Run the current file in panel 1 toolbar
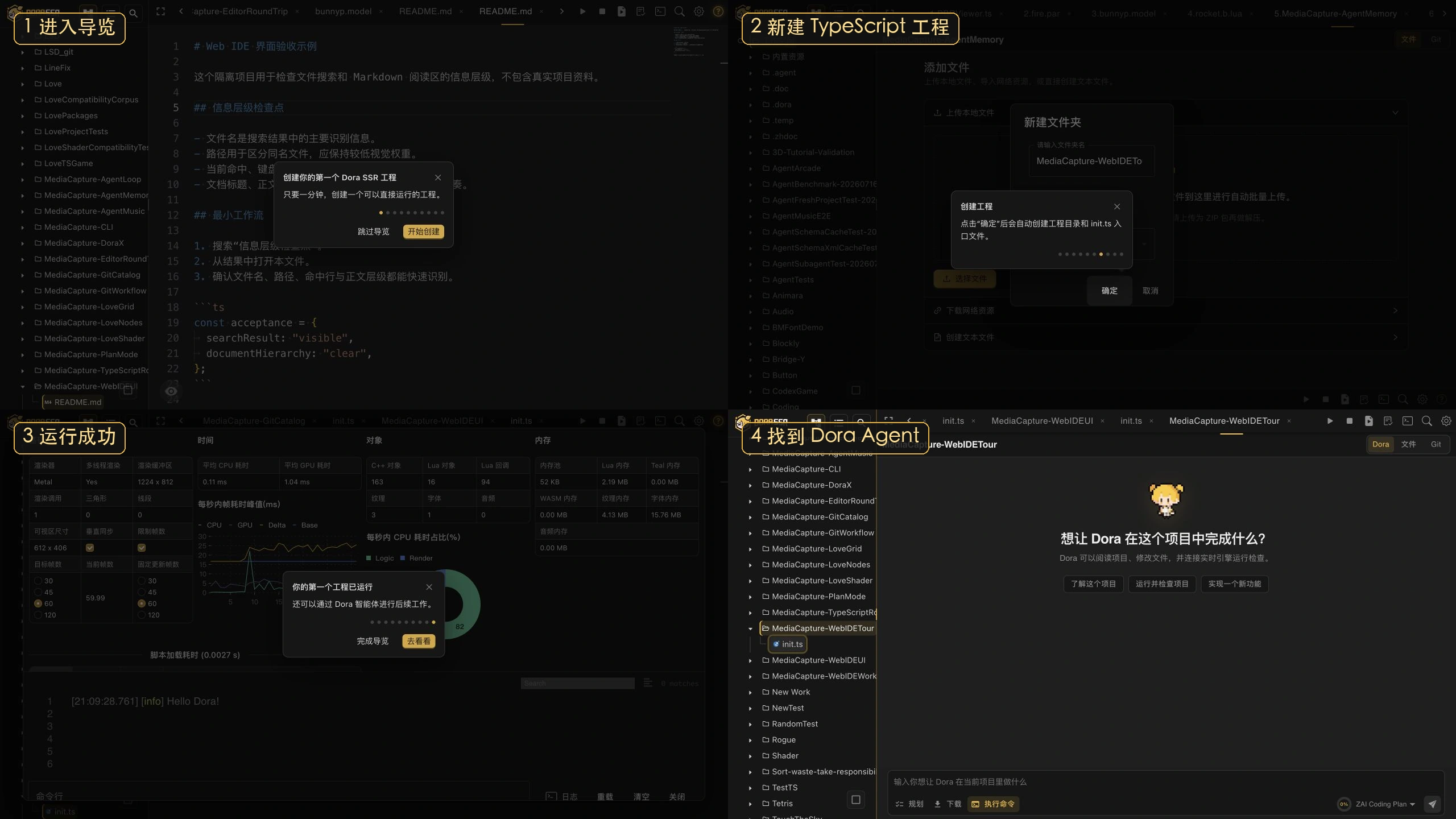This screenshot has width=1456, height=819. click(621, 11)
